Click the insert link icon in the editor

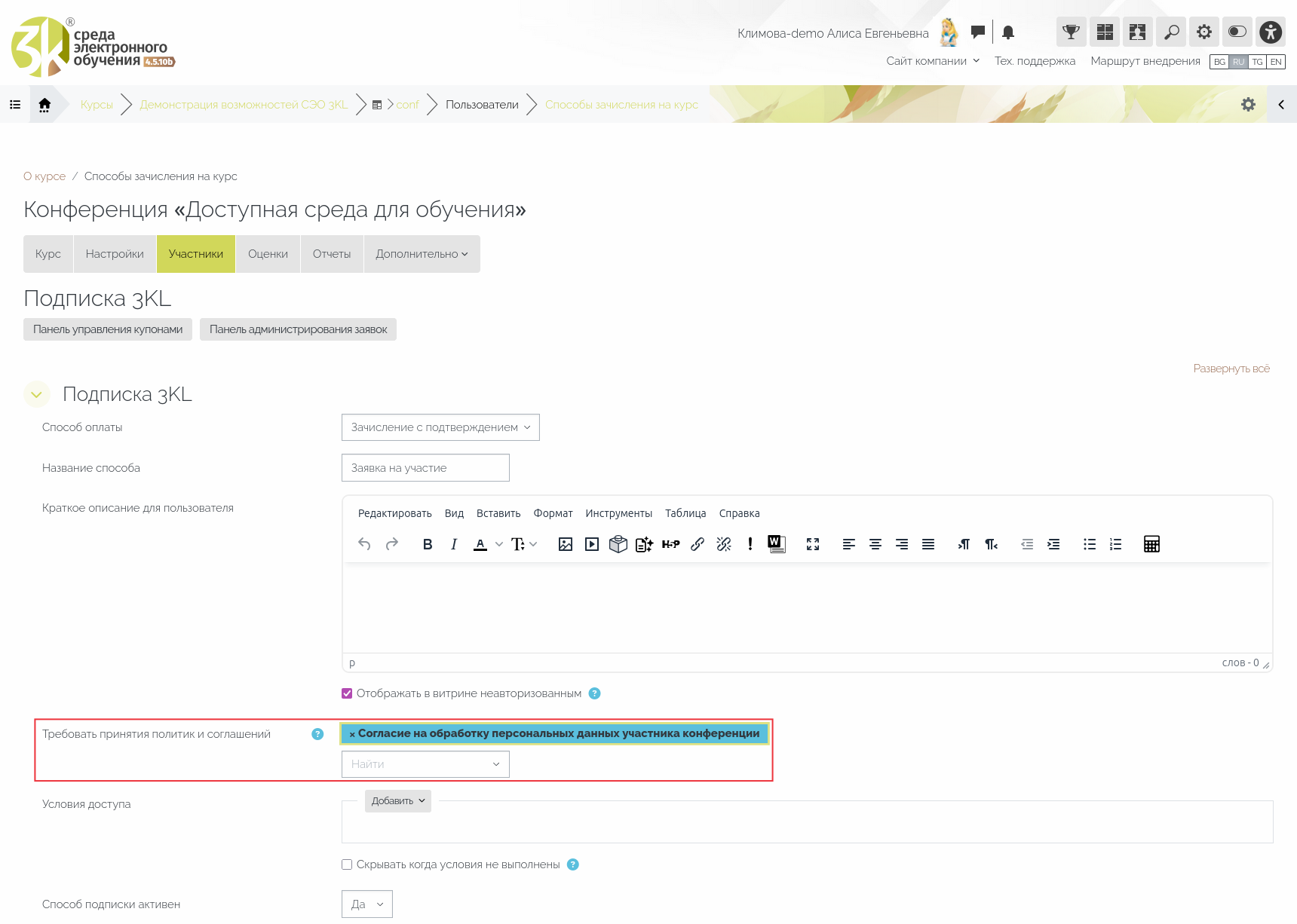(x=698, y=544)
